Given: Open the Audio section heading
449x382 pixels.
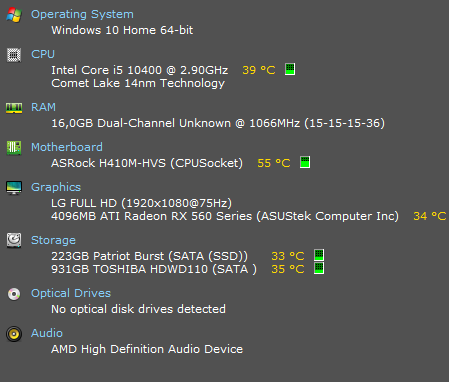Looking at the screenshot, I should click(x=47, y=333).
